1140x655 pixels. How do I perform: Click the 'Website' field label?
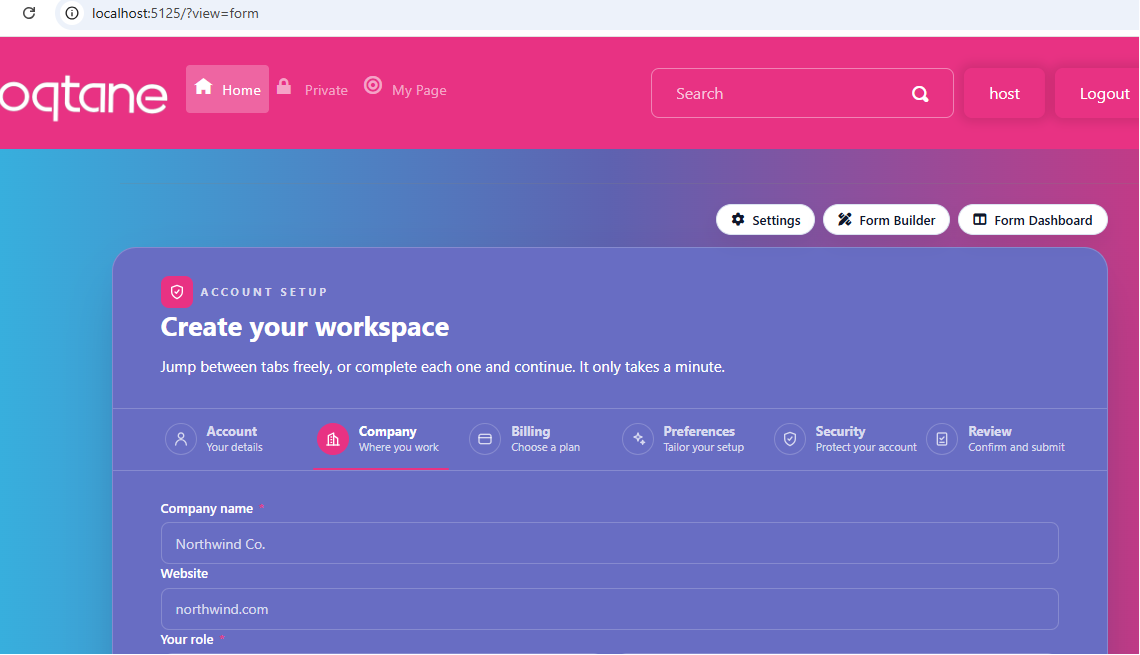184,574
